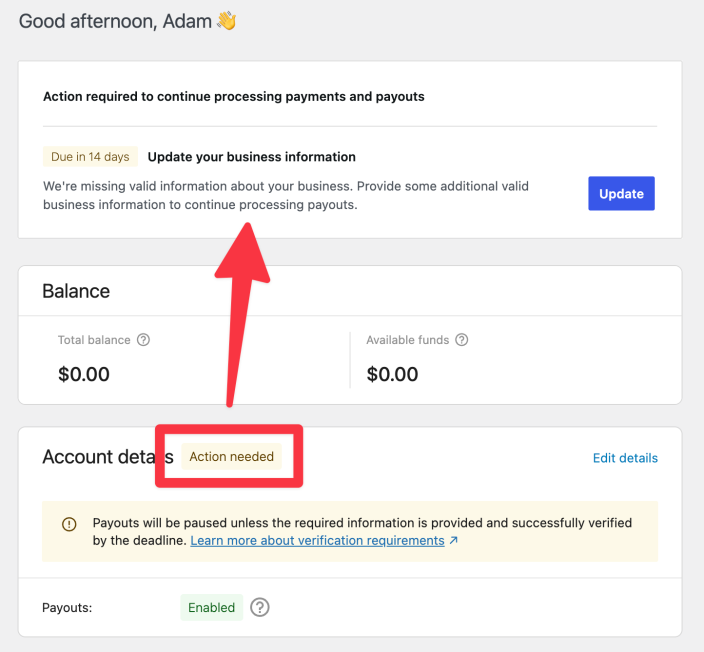Click the Balance section heading
The height and width of the screenshot is (652, 704).
pos(76,291)
